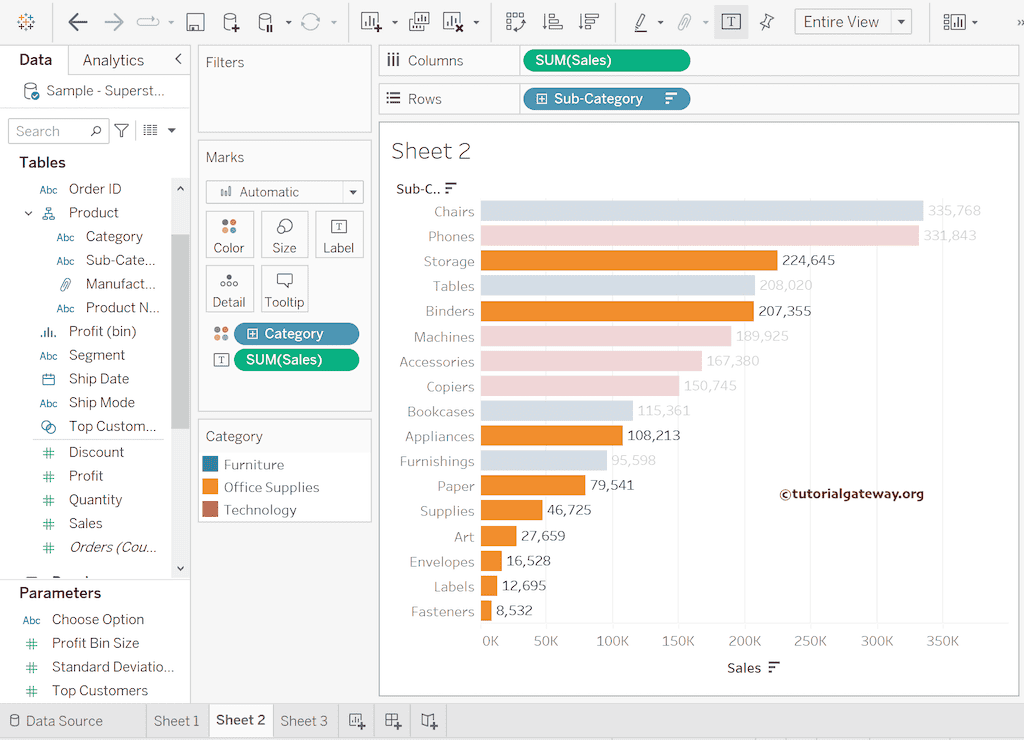Screen dimensions: 1024x740
Task: Collapse the Product hierarchy in Tables
Action: pyautogui.click(x=29, y=213)
